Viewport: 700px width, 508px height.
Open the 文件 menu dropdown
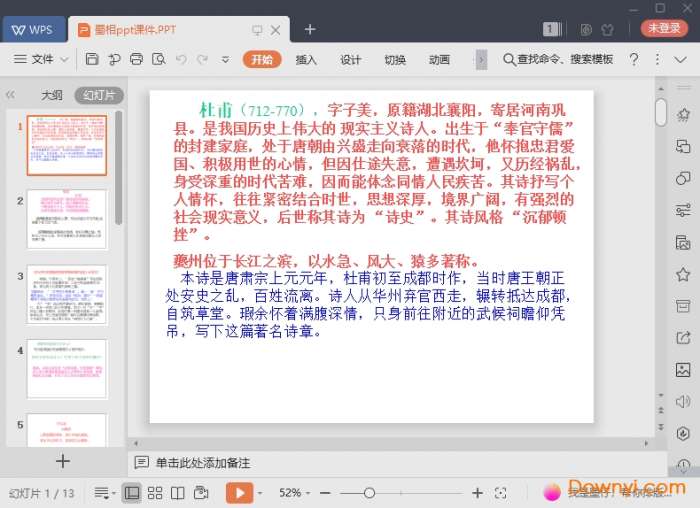42,60
